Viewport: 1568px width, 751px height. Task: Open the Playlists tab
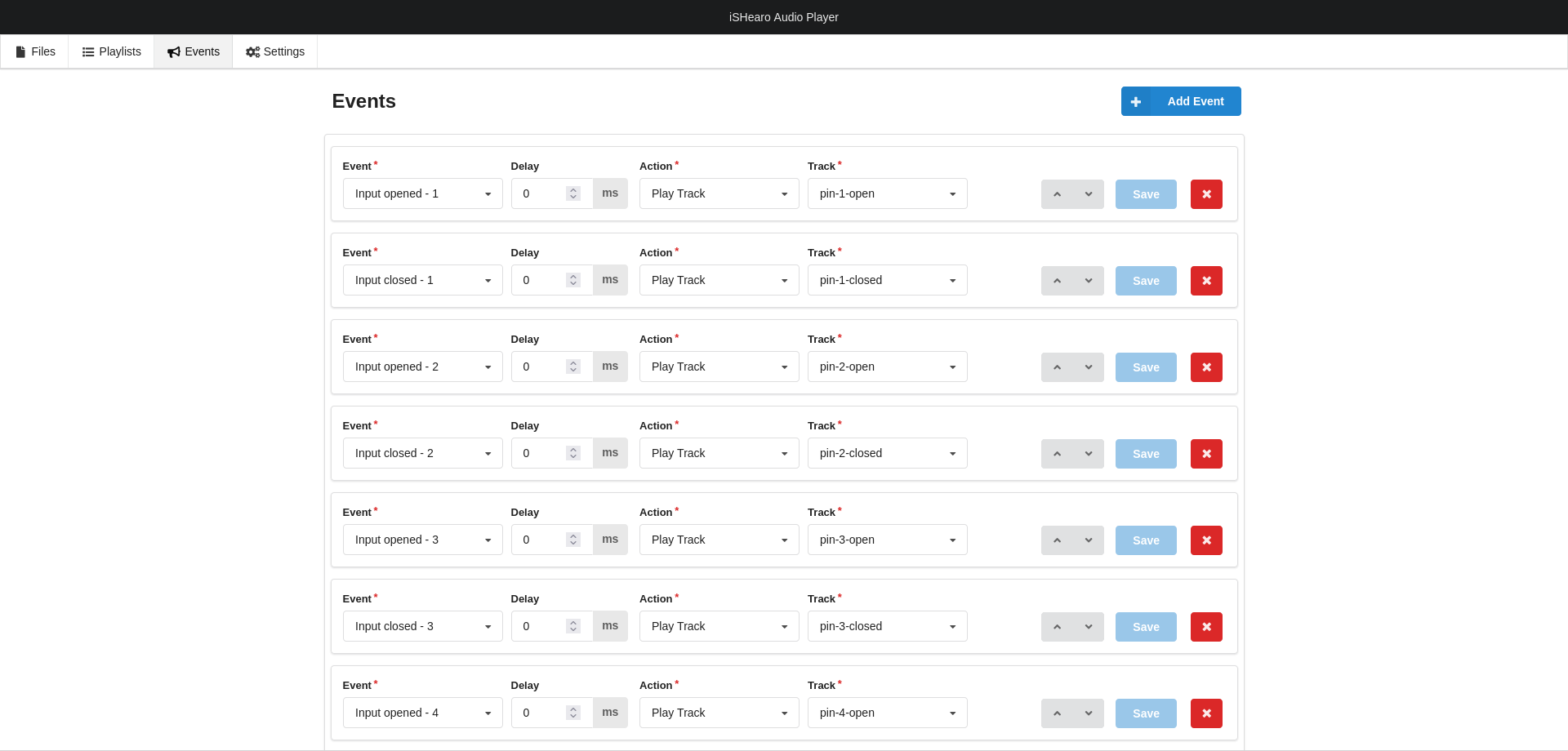(x=112, y=51)
